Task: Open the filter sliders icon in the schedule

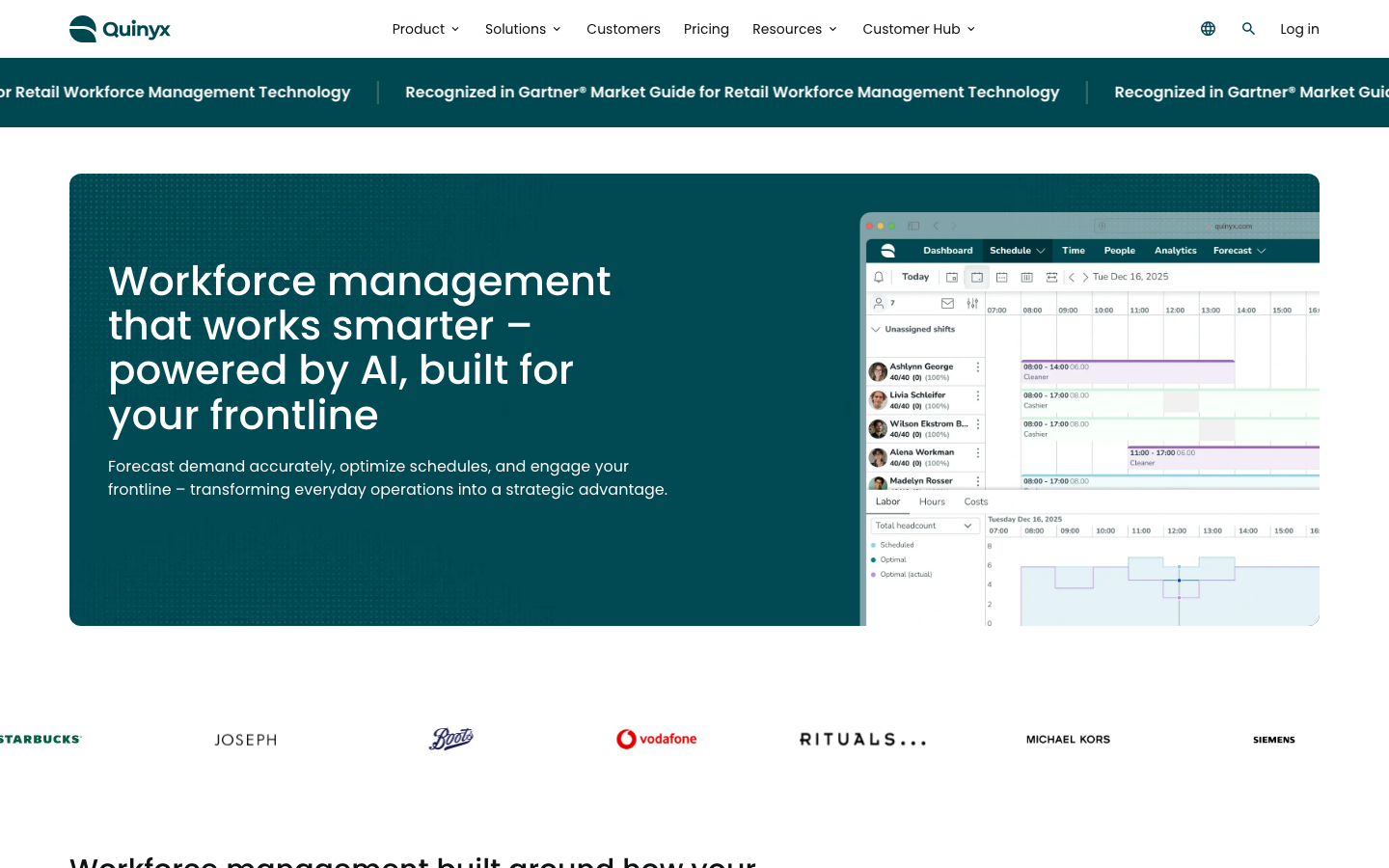Action: pyautogui.click(x=972, y=303)
